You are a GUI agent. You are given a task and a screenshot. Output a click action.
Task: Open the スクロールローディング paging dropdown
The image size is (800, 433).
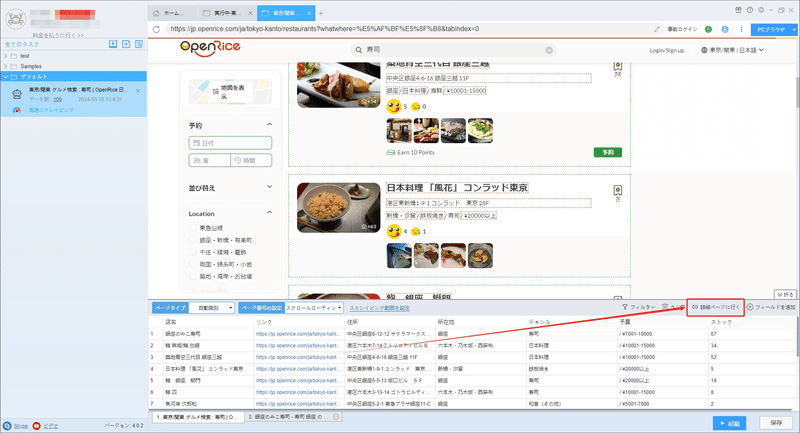click(x=314, y=308)
